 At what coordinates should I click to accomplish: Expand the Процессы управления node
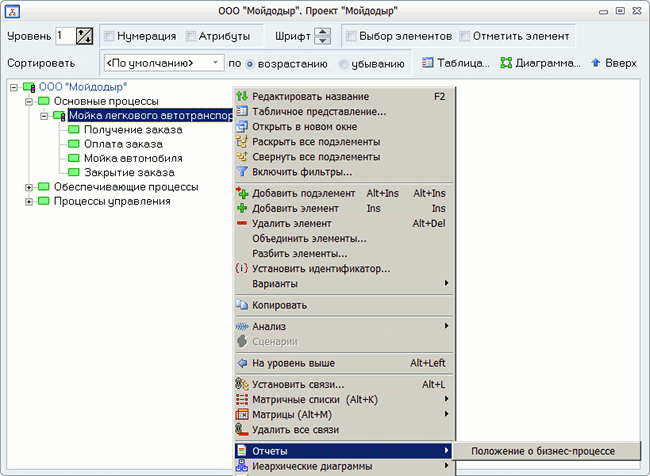tap(29, 202)
